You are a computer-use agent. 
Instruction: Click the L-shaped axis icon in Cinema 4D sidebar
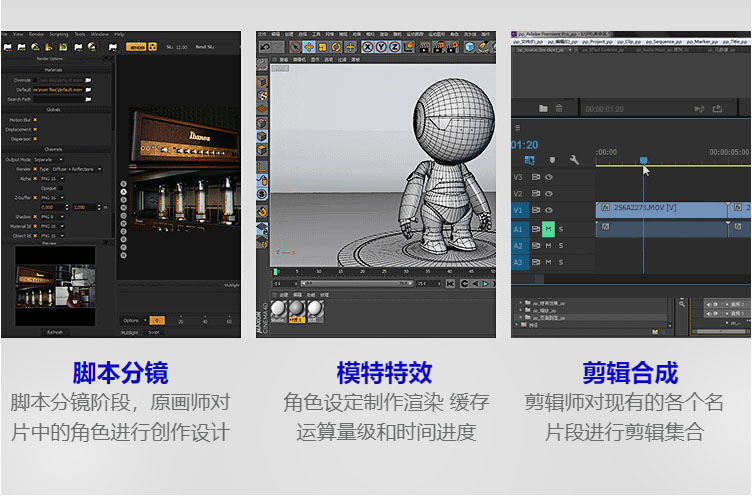pyautogui.click(x=262, y=167)
